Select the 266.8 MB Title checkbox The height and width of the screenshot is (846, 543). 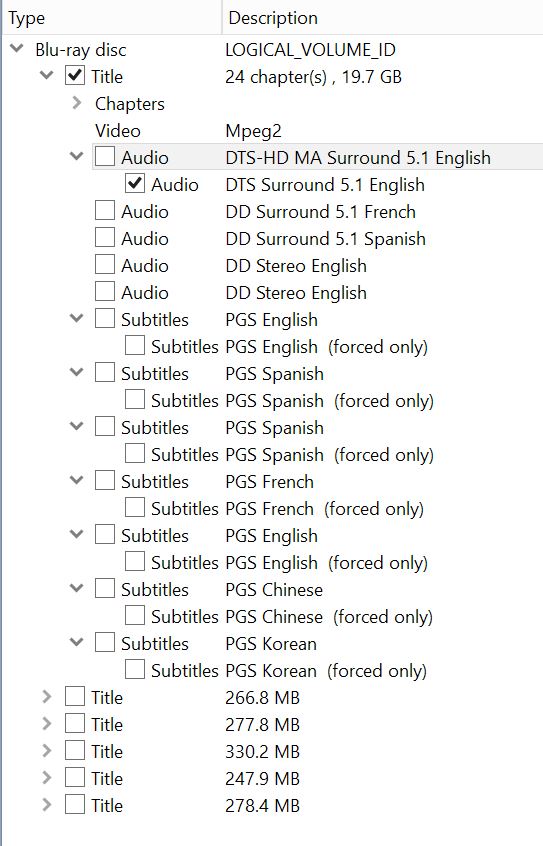click(74, 697)
